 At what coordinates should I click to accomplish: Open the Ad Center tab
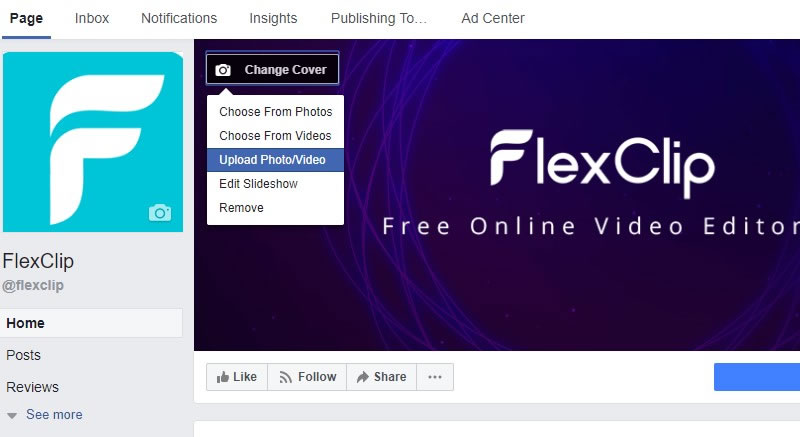pyautogui.click(x=493, y=18)
